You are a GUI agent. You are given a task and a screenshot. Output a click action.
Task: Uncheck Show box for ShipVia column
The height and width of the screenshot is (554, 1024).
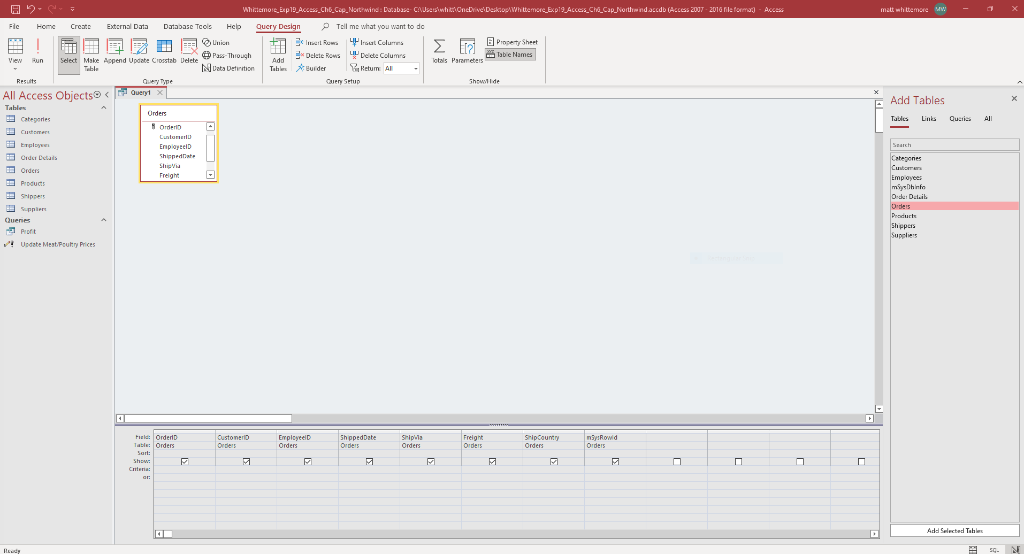431,461
